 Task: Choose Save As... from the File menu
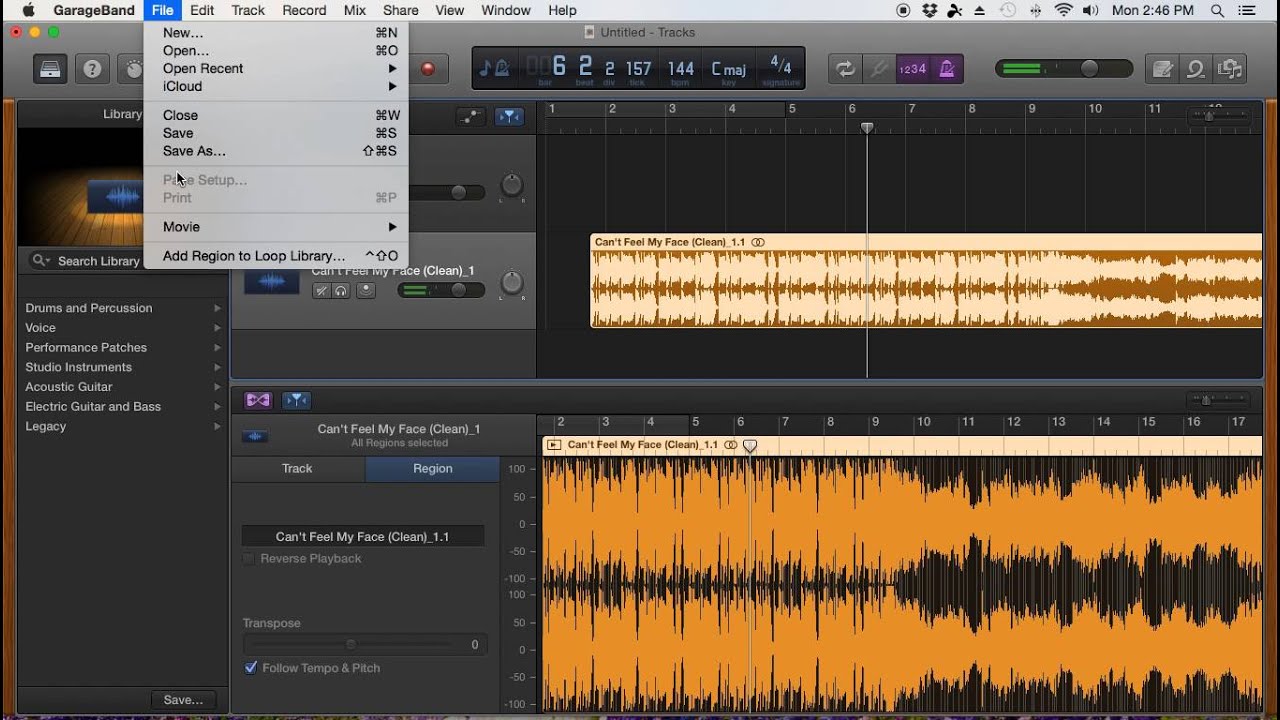(276, 151)
